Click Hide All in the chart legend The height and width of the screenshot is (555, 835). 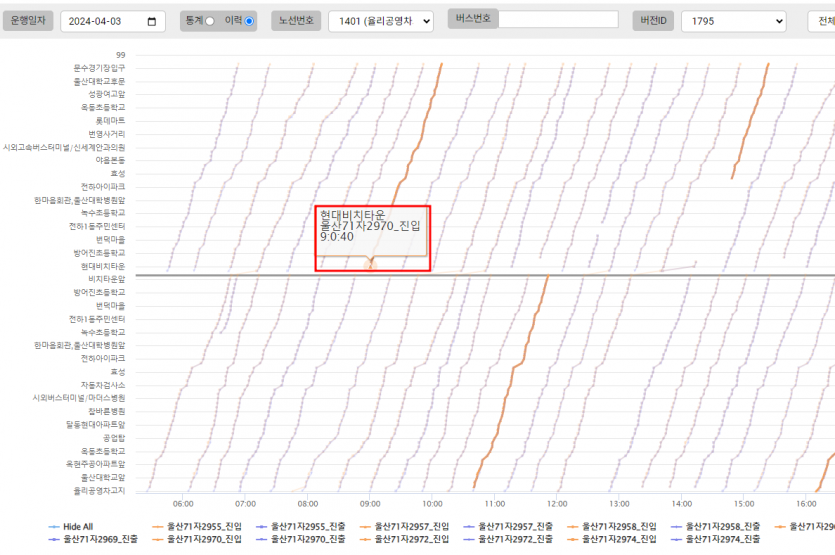tap(78, 526)
